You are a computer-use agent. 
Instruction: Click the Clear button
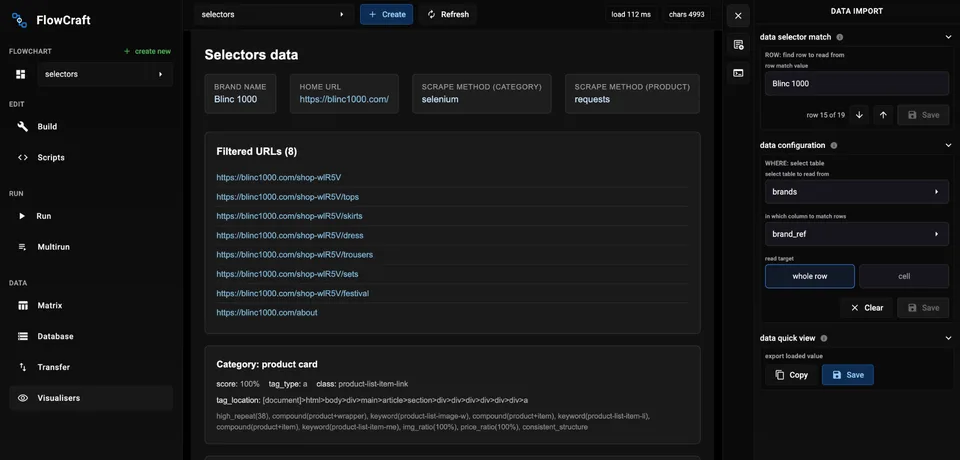(867, 307)
